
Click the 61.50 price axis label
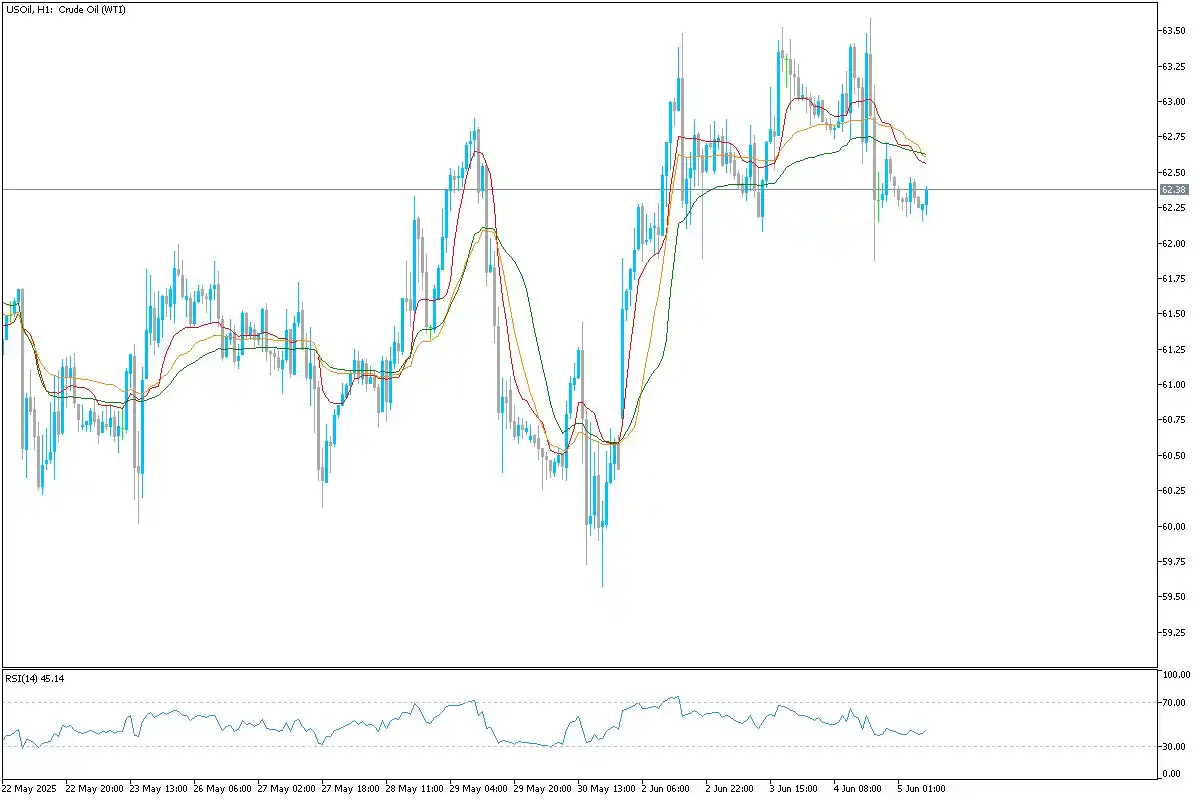(x=1173, y=314)
